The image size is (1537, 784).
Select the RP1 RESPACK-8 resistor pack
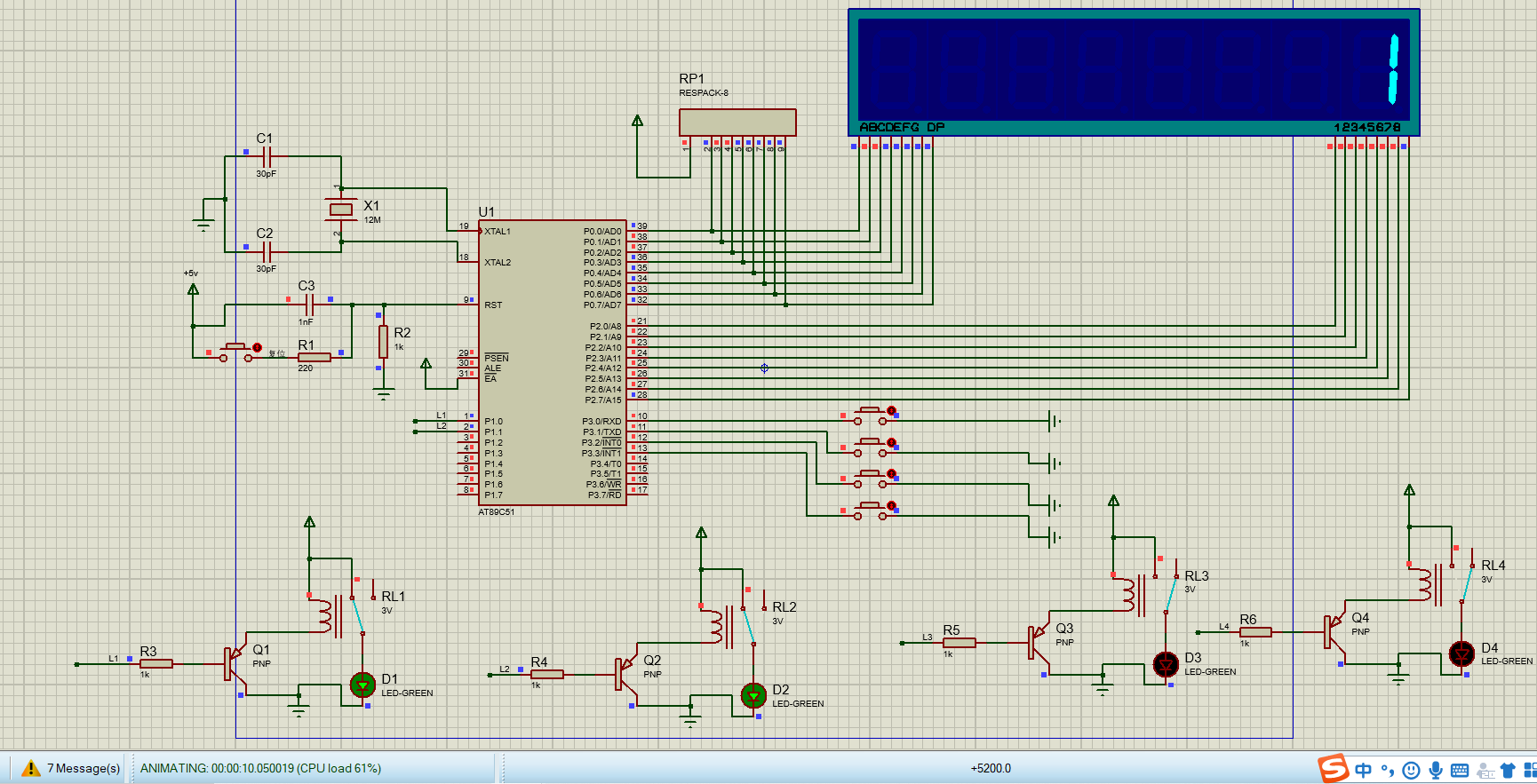click(737, 122)
